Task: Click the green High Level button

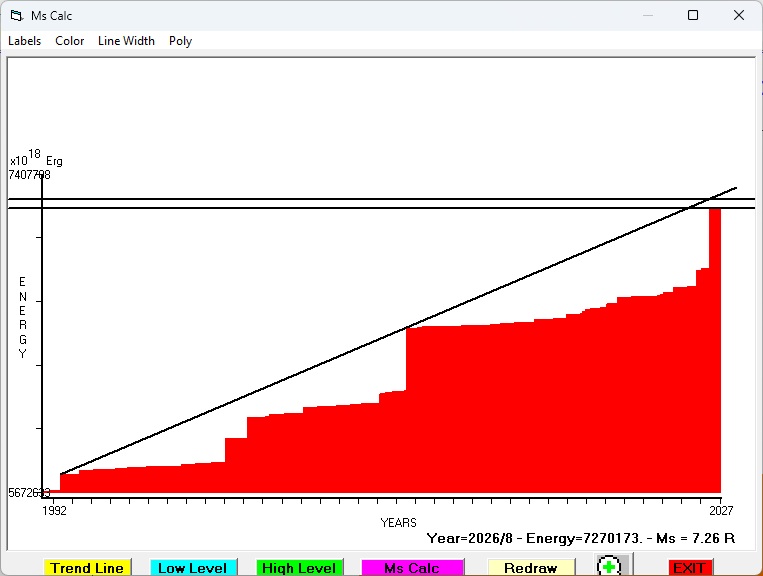Action: click(x=299, y=568)
